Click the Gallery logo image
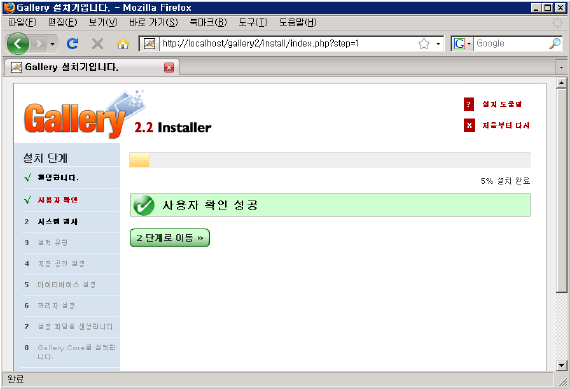Viewport: 570px width, 389px height. click(x=84, y=115)
